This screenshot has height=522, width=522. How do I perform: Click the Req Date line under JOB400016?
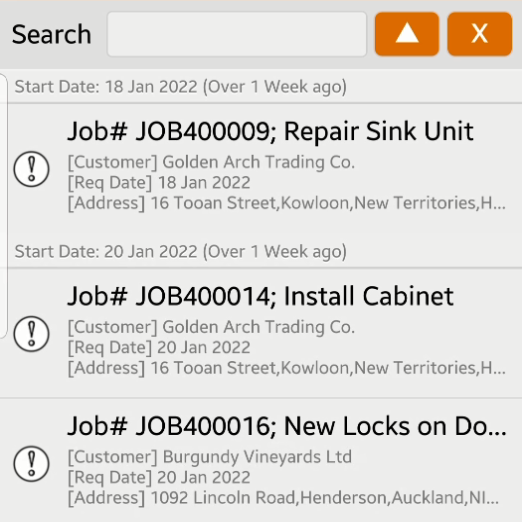coord(159,477)
